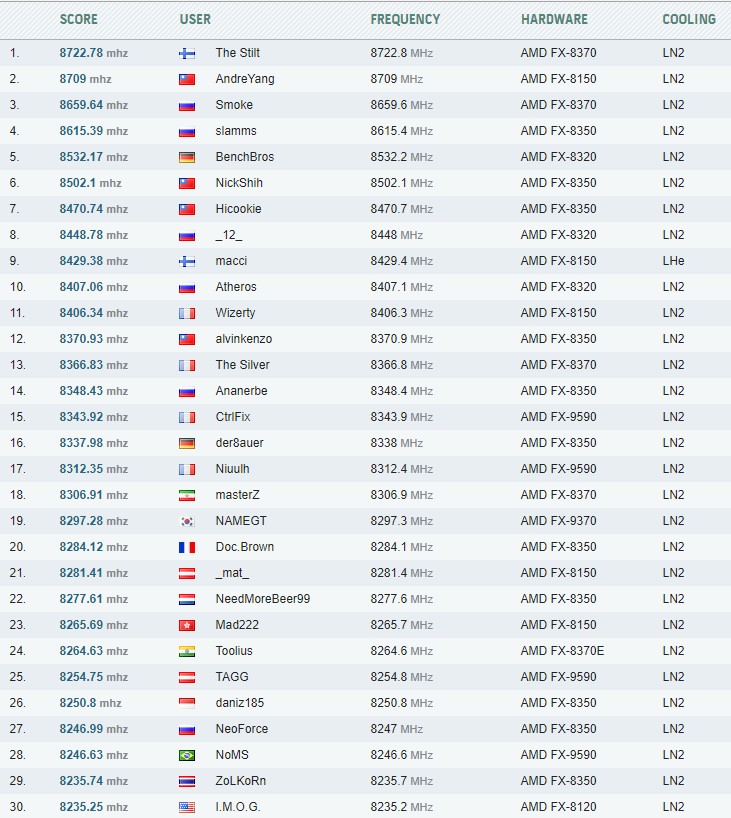Sort by the COOLING column header
The width and height of the screenshot is (731, 818).
pyautogui.click(x=689, y=19)
